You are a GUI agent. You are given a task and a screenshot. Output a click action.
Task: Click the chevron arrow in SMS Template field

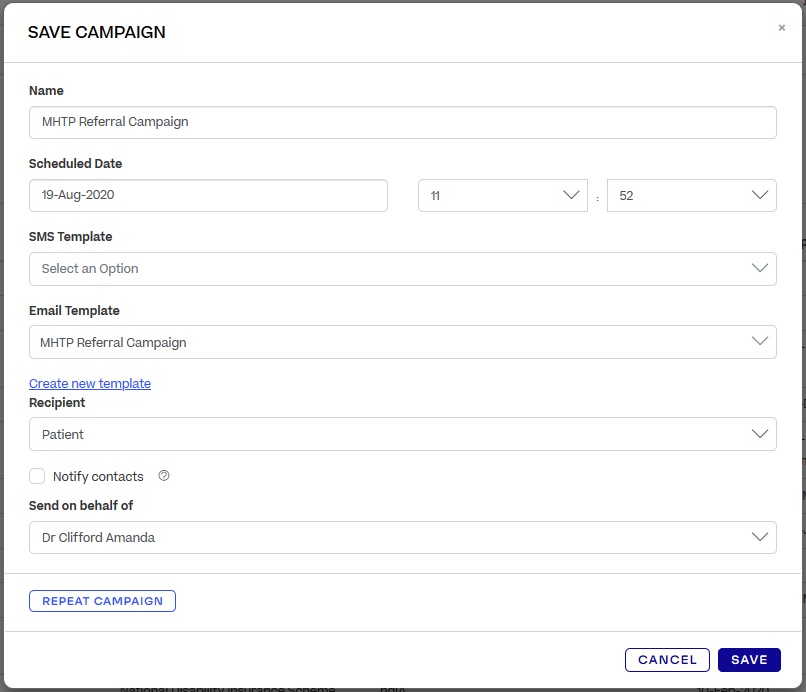pyautogui.click(x=760, y=268)
